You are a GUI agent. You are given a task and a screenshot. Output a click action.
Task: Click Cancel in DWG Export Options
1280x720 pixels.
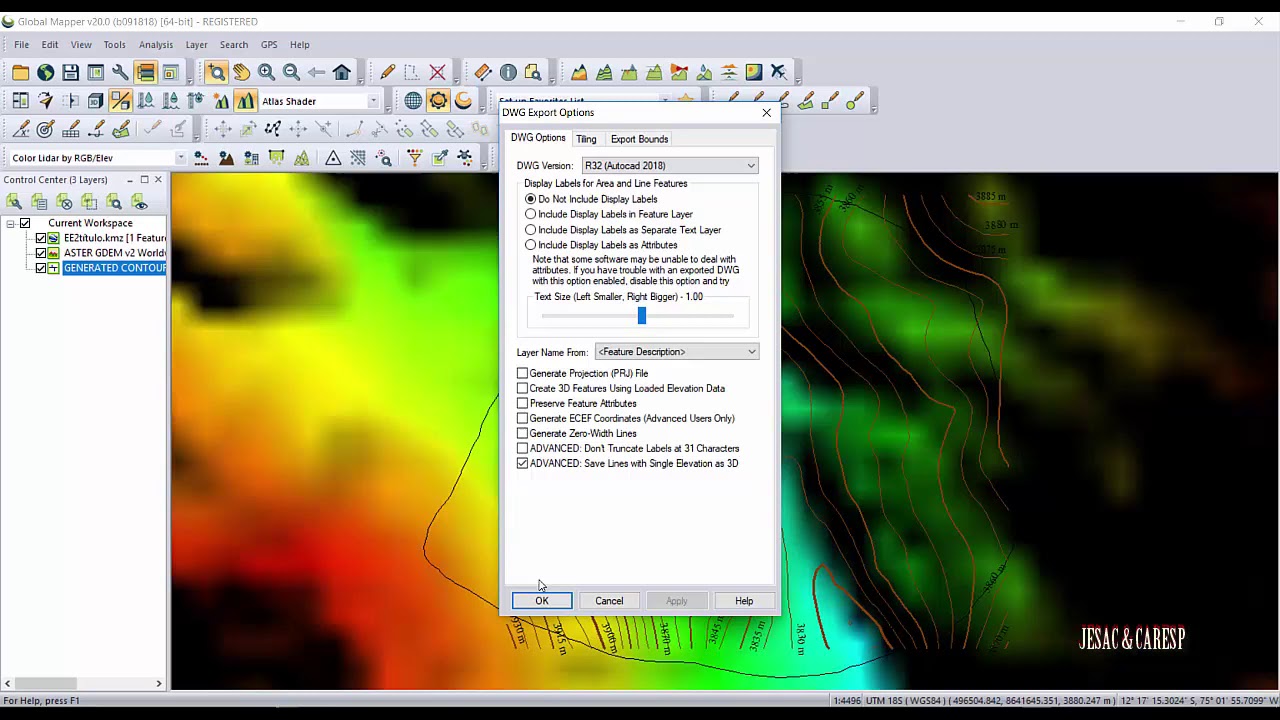point(609,601)
